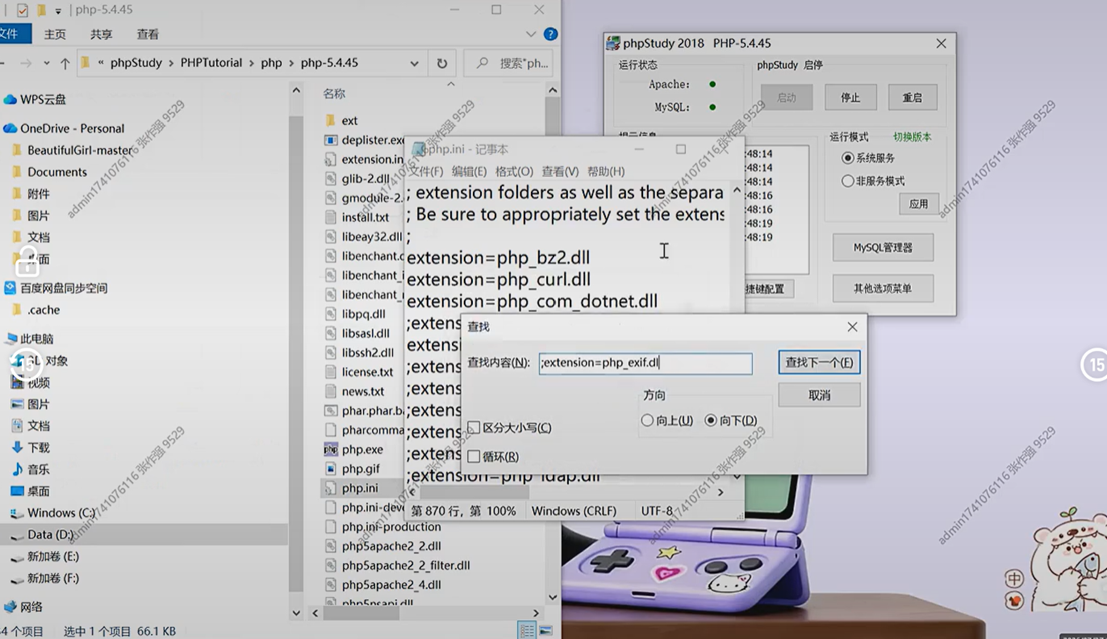Click phpStudy 重启 button
Screen dimensions: 1107x639
click(x=912, y=97)
